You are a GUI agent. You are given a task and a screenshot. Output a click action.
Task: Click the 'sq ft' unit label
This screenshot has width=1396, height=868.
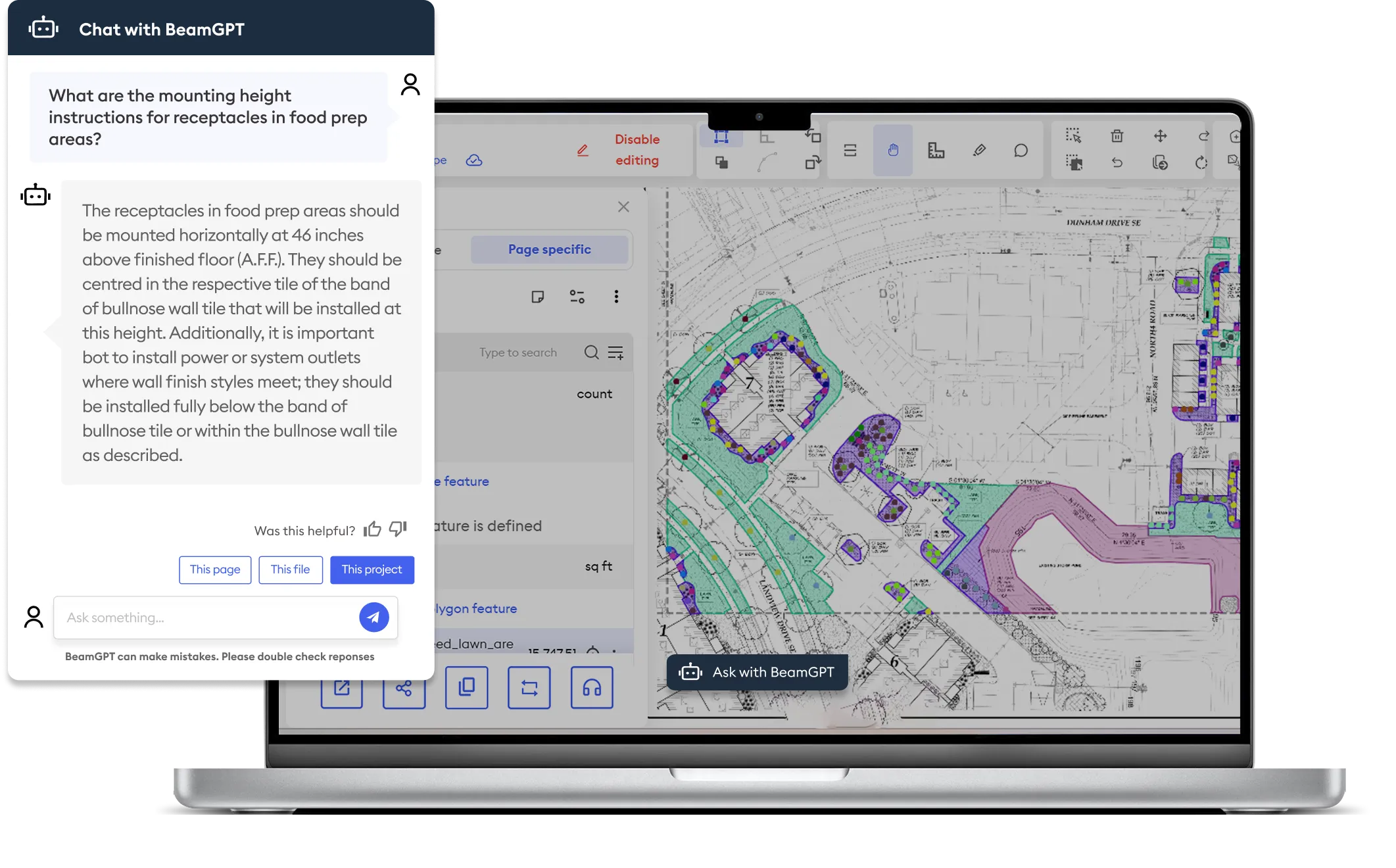coord(598,566)
